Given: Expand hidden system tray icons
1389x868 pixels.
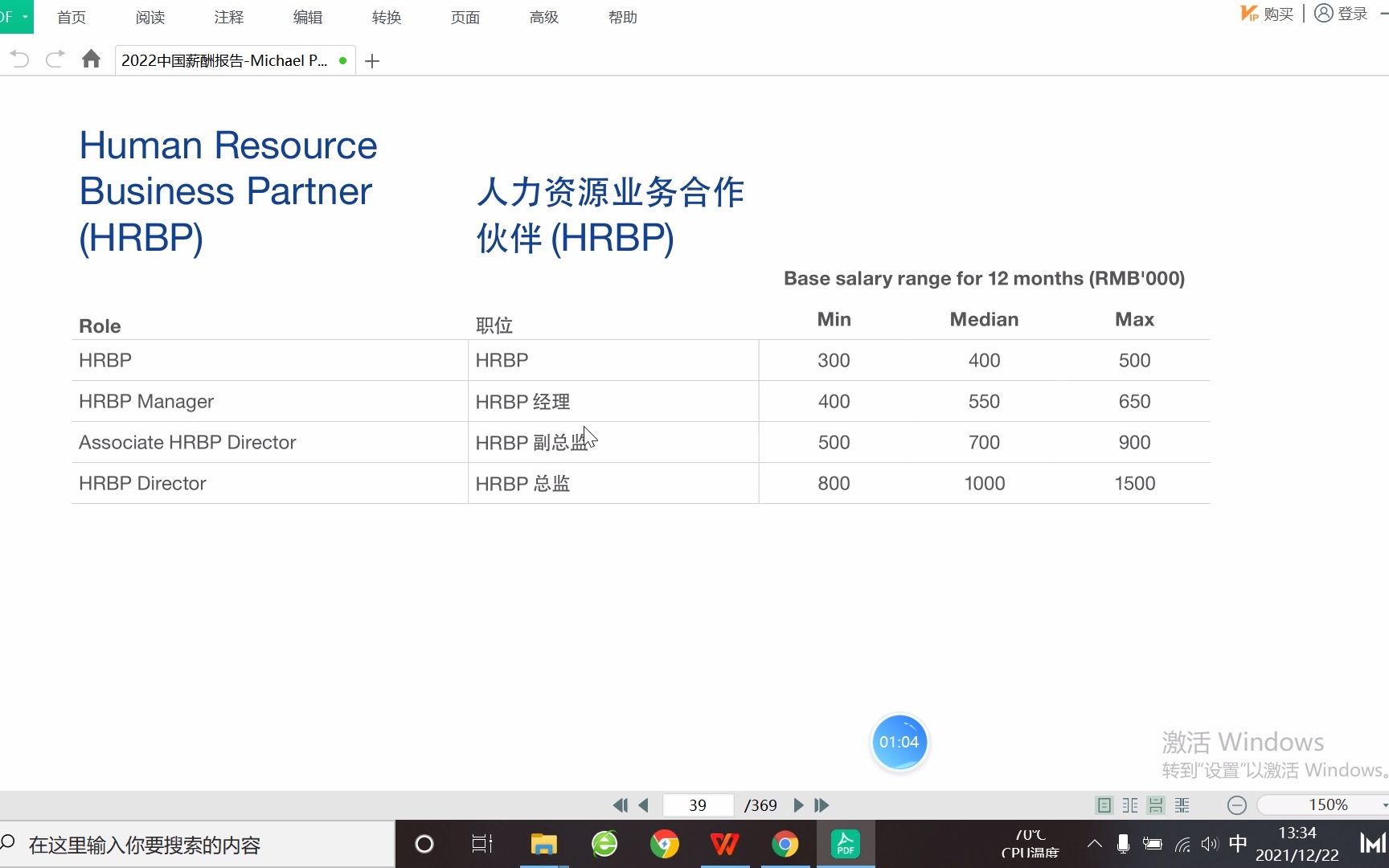Looking at the screenshot, I should 1094,844.
